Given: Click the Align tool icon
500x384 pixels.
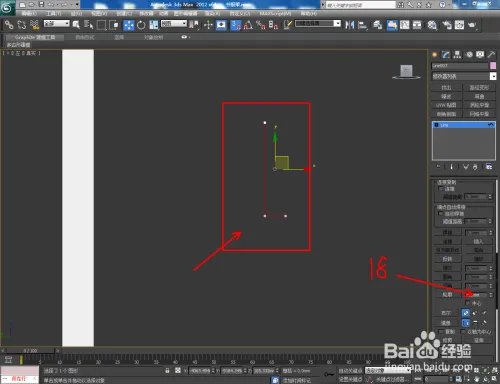Looking at the screenshot, I should 362,25.
